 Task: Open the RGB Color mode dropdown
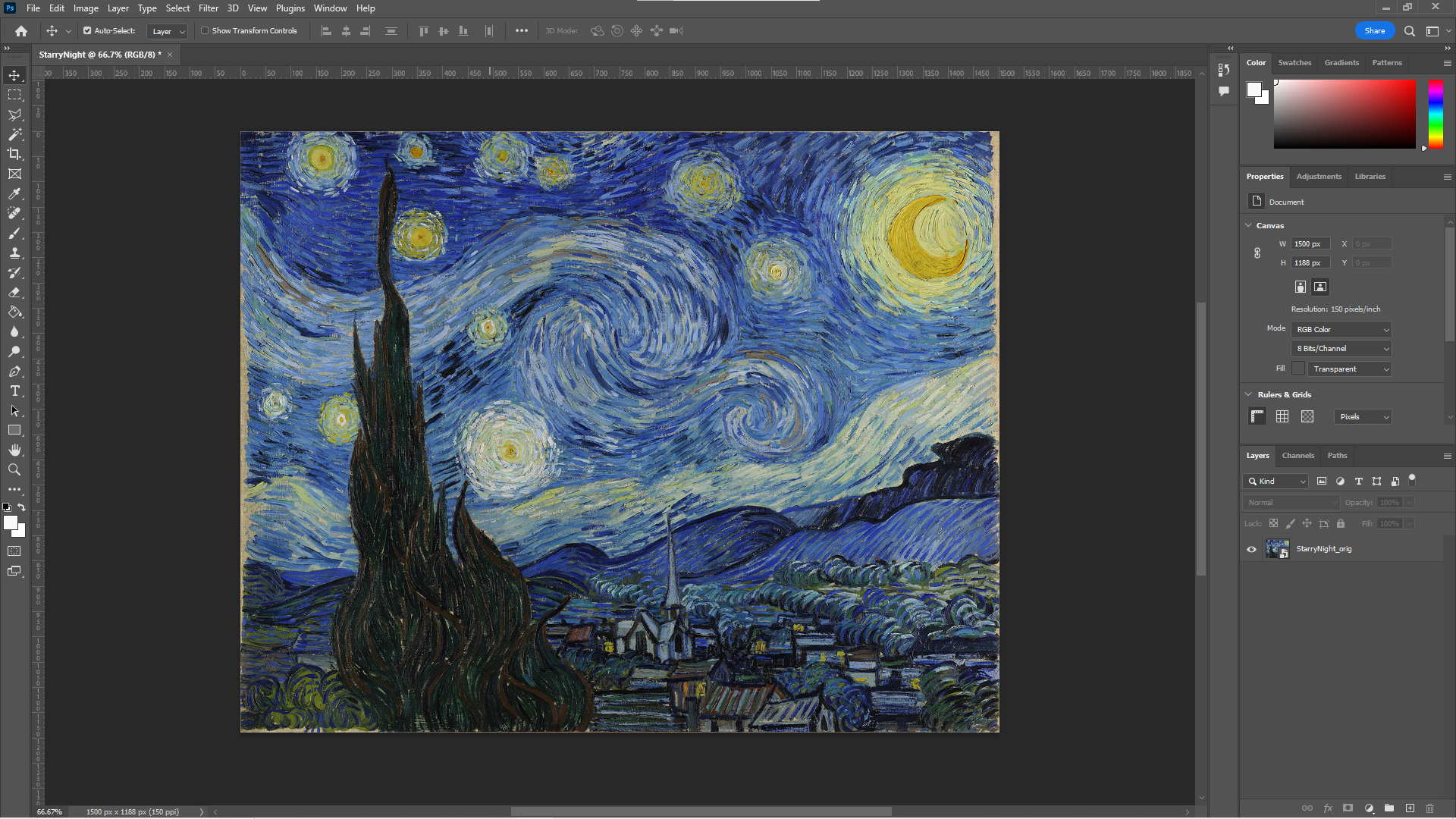pyautogui.click(x=1341, y=329)
